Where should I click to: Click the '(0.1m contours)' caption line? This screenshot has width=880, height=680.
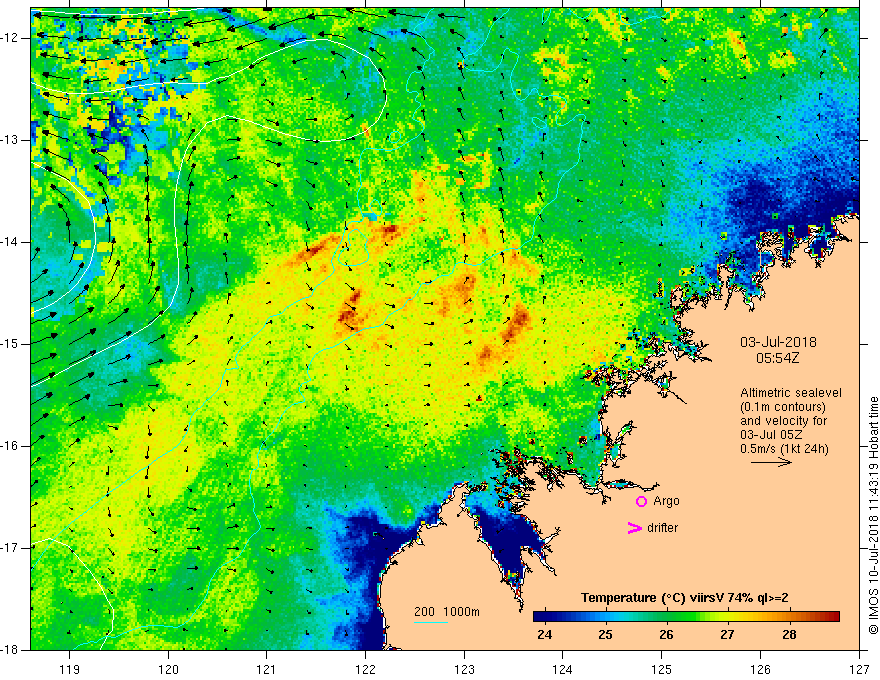tap(783, 407)
